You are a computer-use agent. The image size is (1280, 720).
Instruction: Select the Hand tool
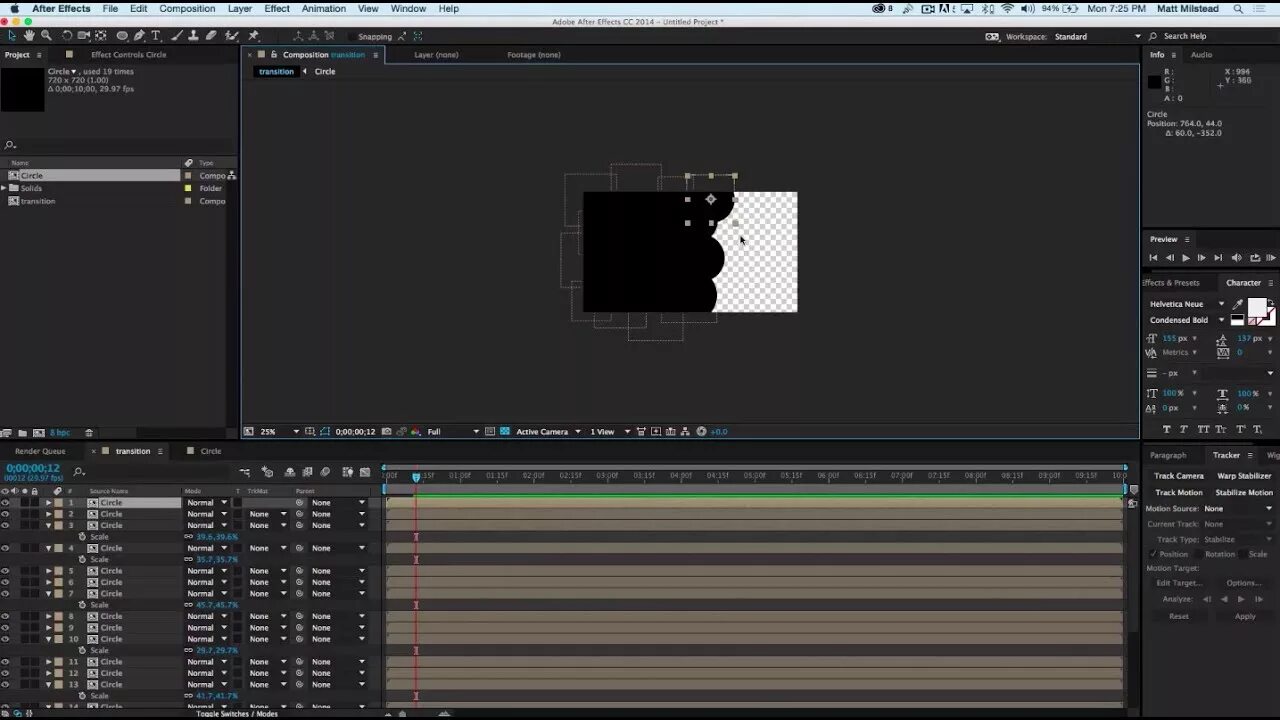coord(29,36)
